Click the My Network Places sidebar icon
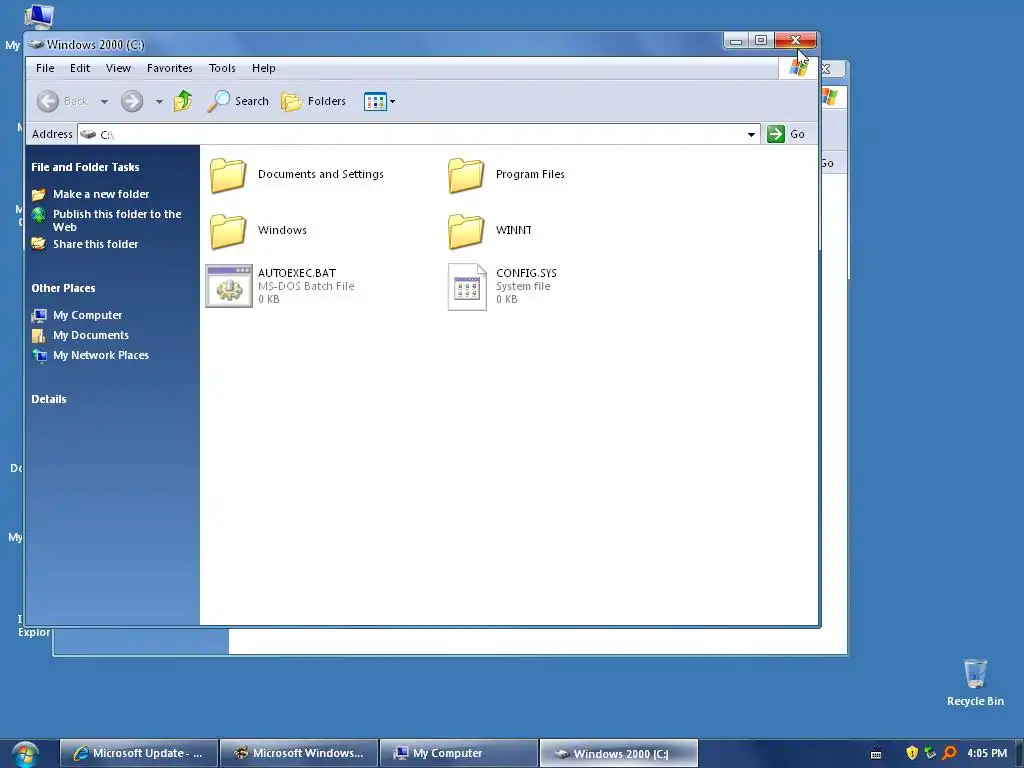The height and width of the screenshot is (768, 1024). tap(39, 356)
